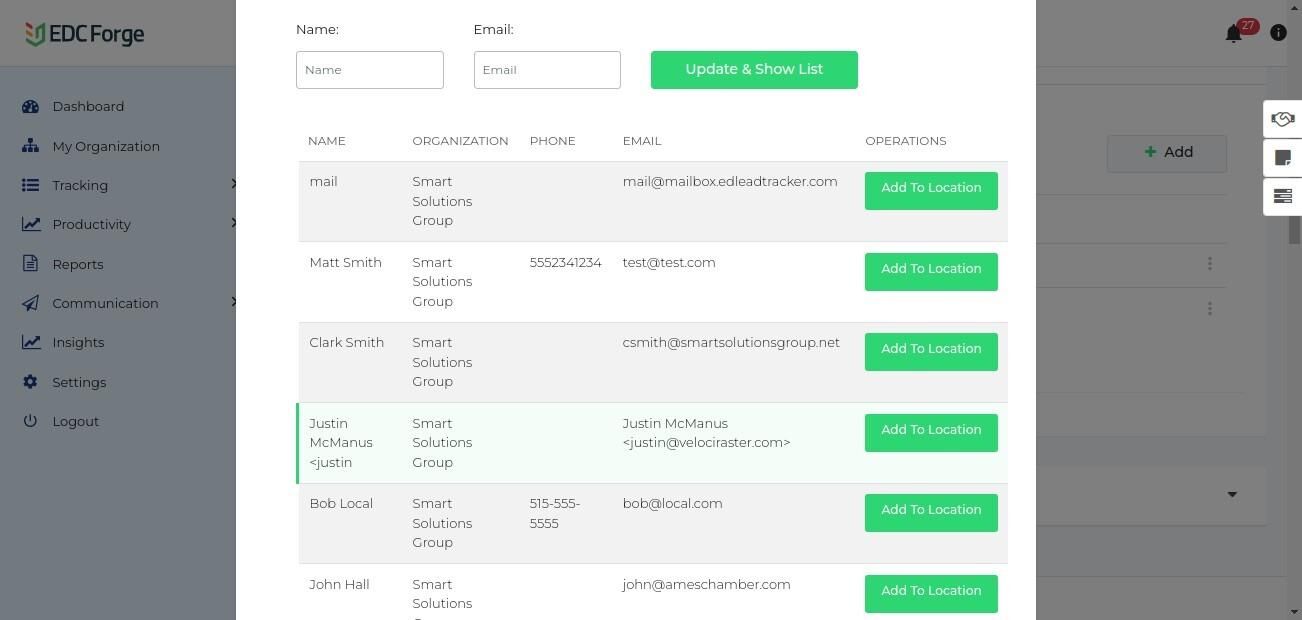Expand the Tracking submenu arrow
Viewport: 1302px width, 620px height.
233,184
